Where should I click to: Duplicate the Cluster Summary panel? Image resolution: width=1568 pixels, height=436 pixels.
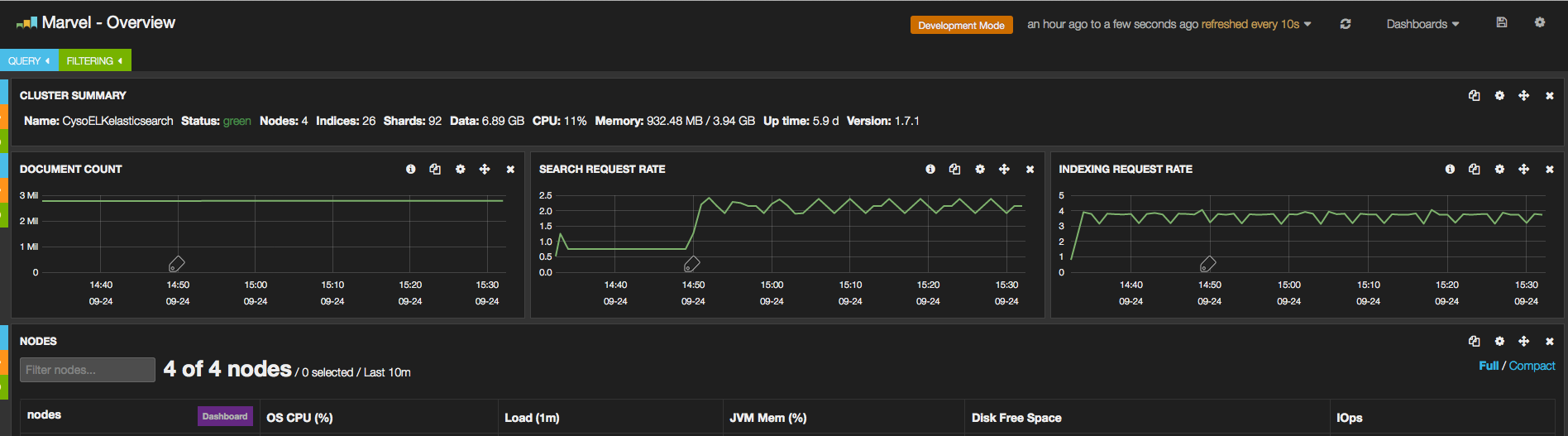pos(1474,95)
